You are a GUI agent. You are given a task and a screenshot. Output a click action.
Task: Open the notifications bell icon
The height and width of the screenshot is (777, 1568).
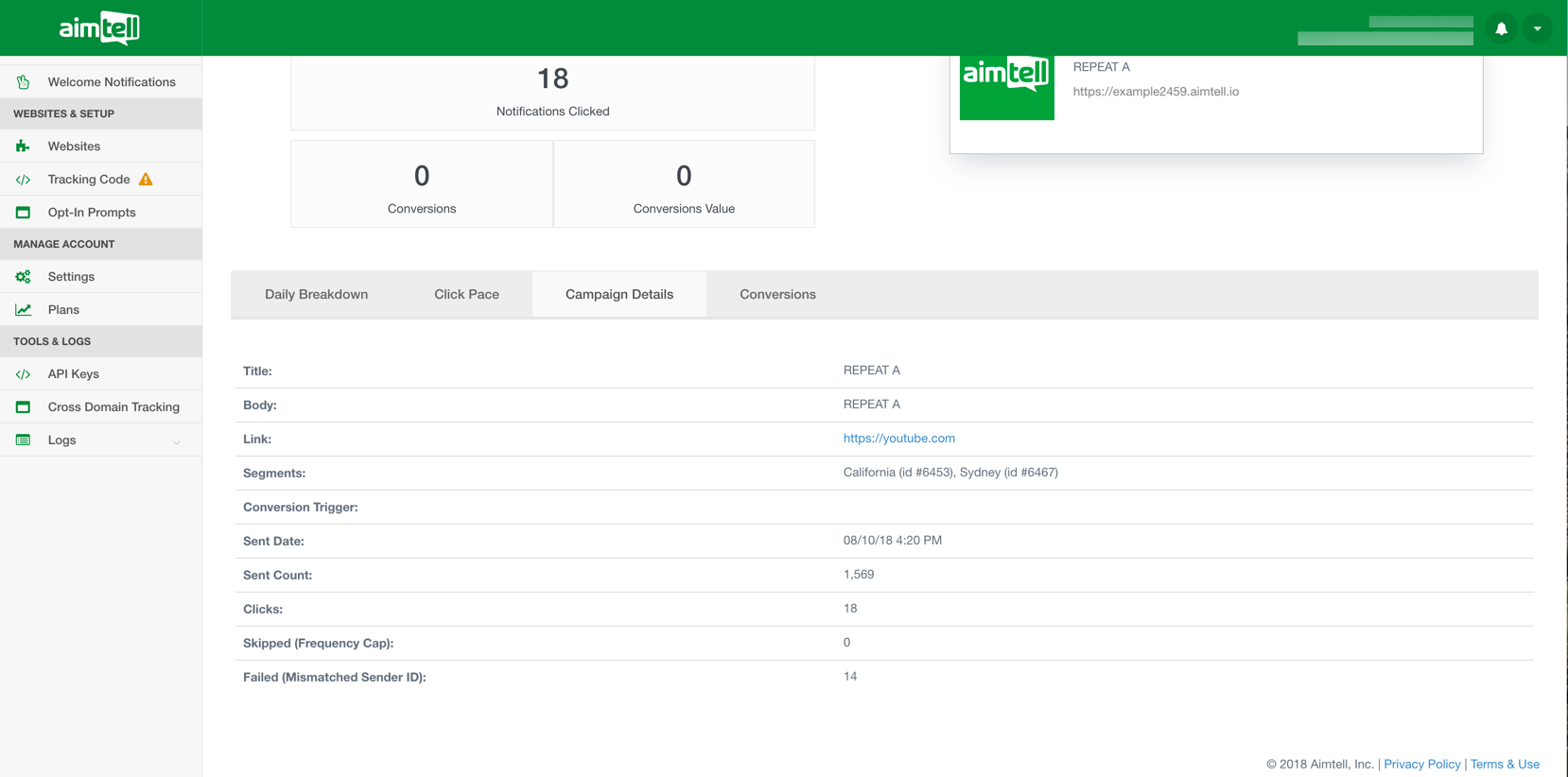[1501, 28]
